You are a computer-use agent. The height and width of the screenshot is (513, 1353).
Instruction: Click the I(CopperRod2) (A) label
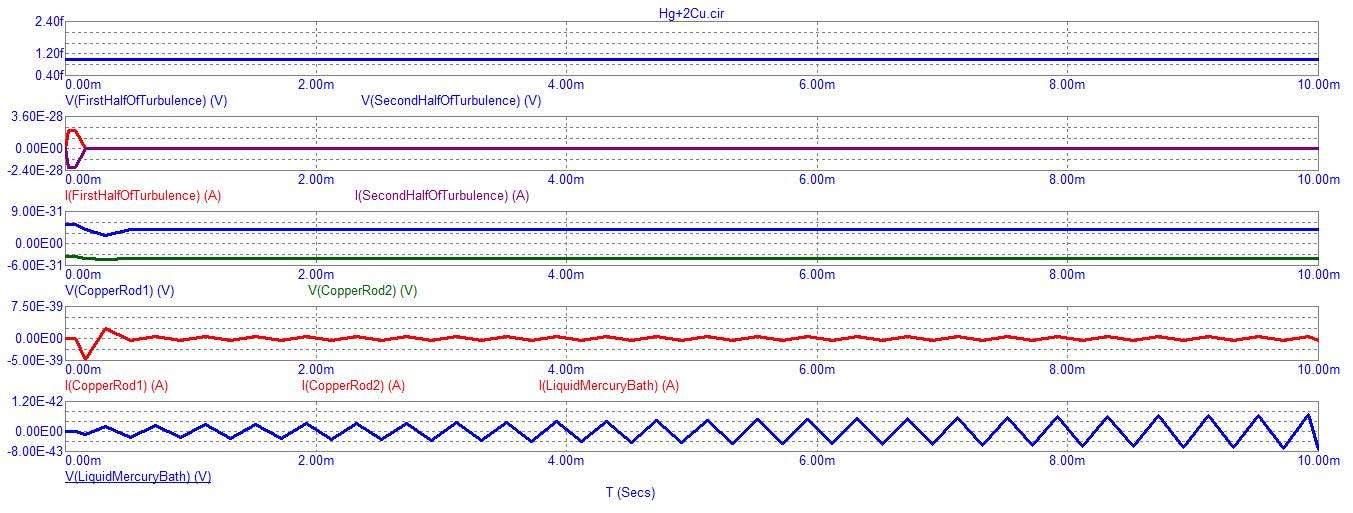tap(353, 386)
